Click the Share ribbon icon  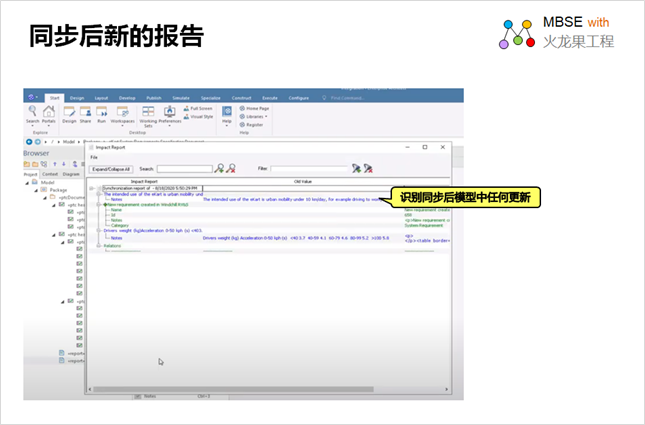(x=85, y=112)
